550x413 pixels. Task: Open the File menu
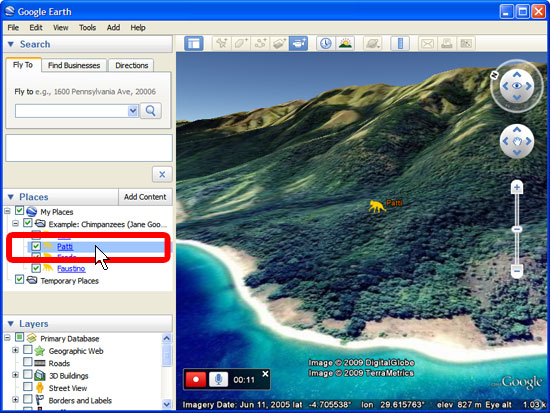(13, 27)
